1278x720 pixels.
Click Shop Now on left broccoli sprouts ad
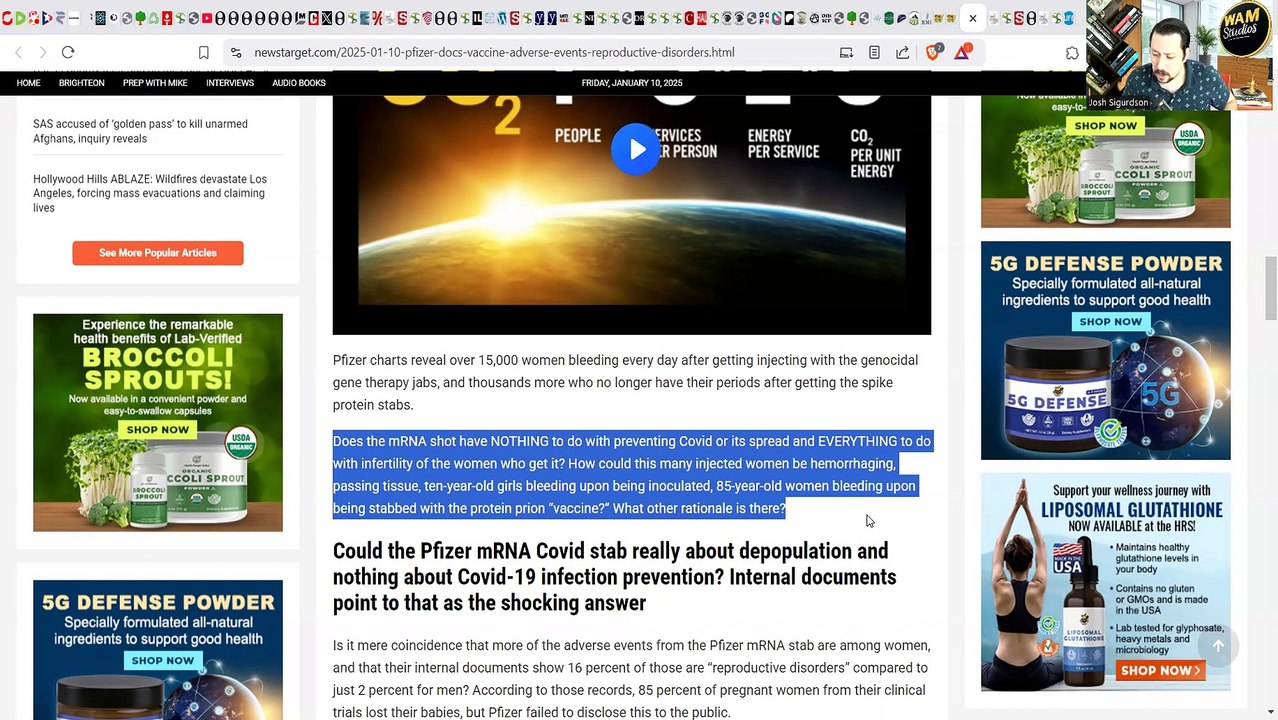tap(157, 429)
